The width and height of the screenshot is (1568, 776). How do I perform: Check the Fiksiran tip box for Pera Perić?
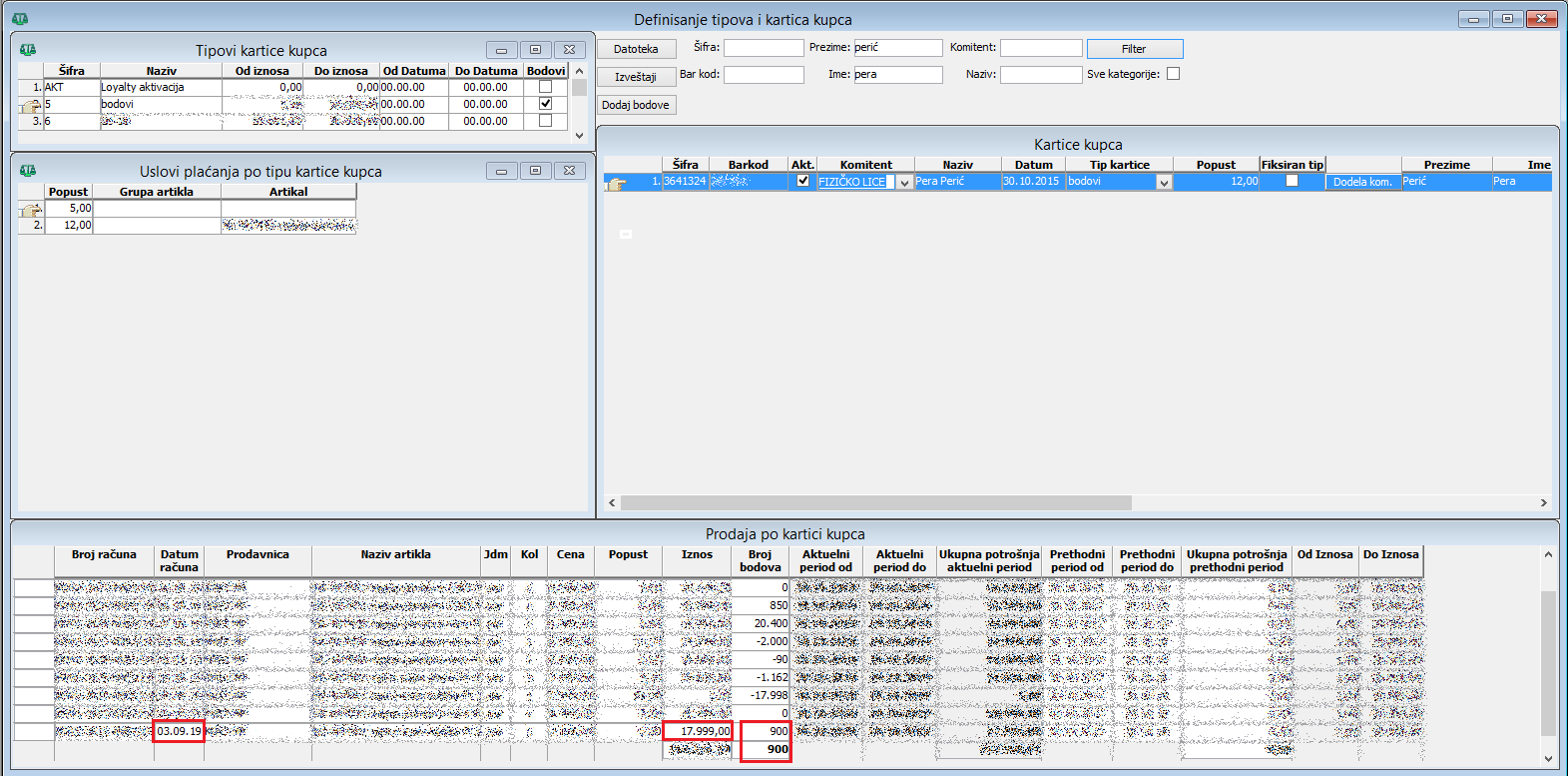click(1292, 181)
